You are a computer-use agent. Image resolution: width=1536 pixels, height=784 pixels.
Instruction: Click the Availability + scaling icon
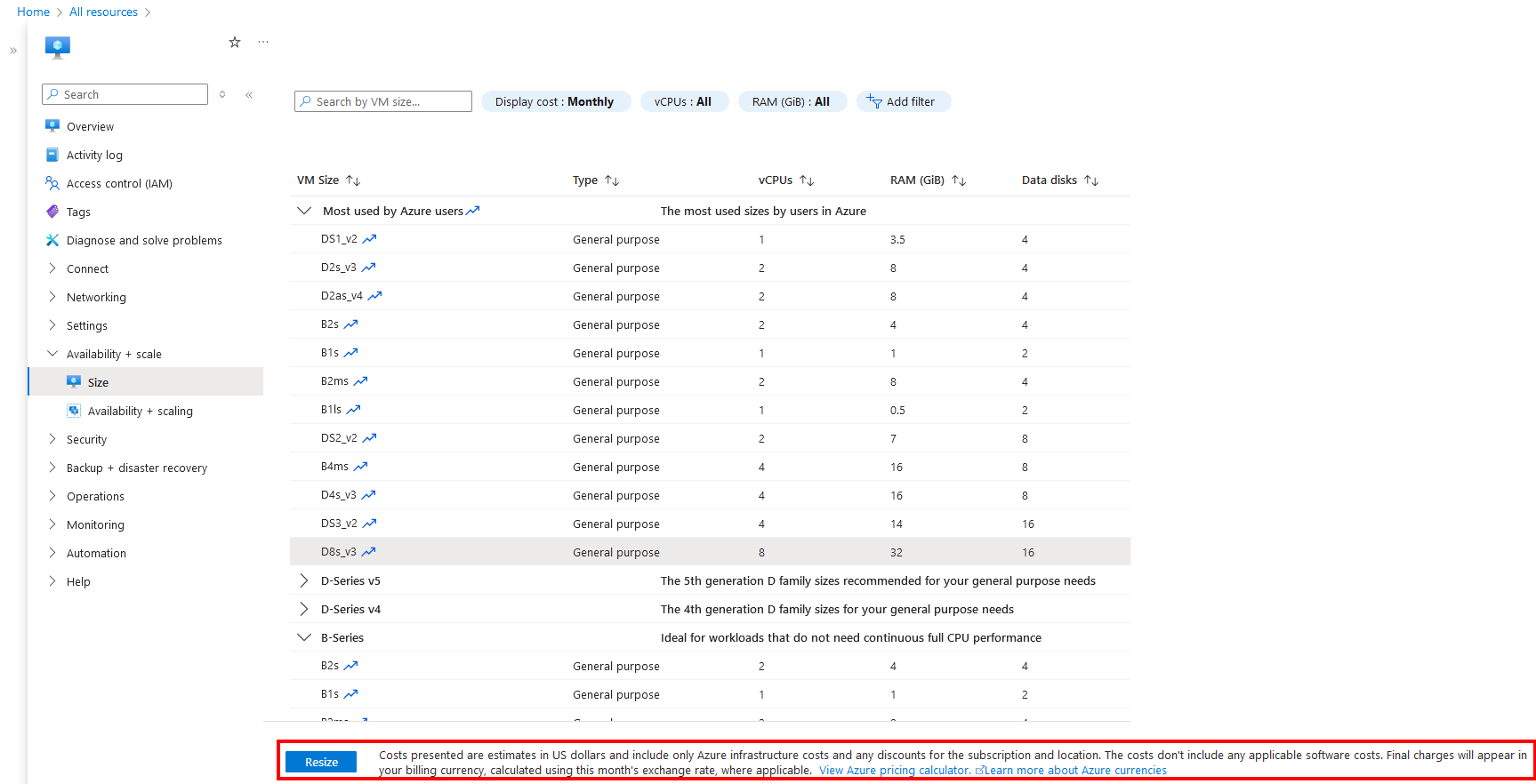(74, 411)
